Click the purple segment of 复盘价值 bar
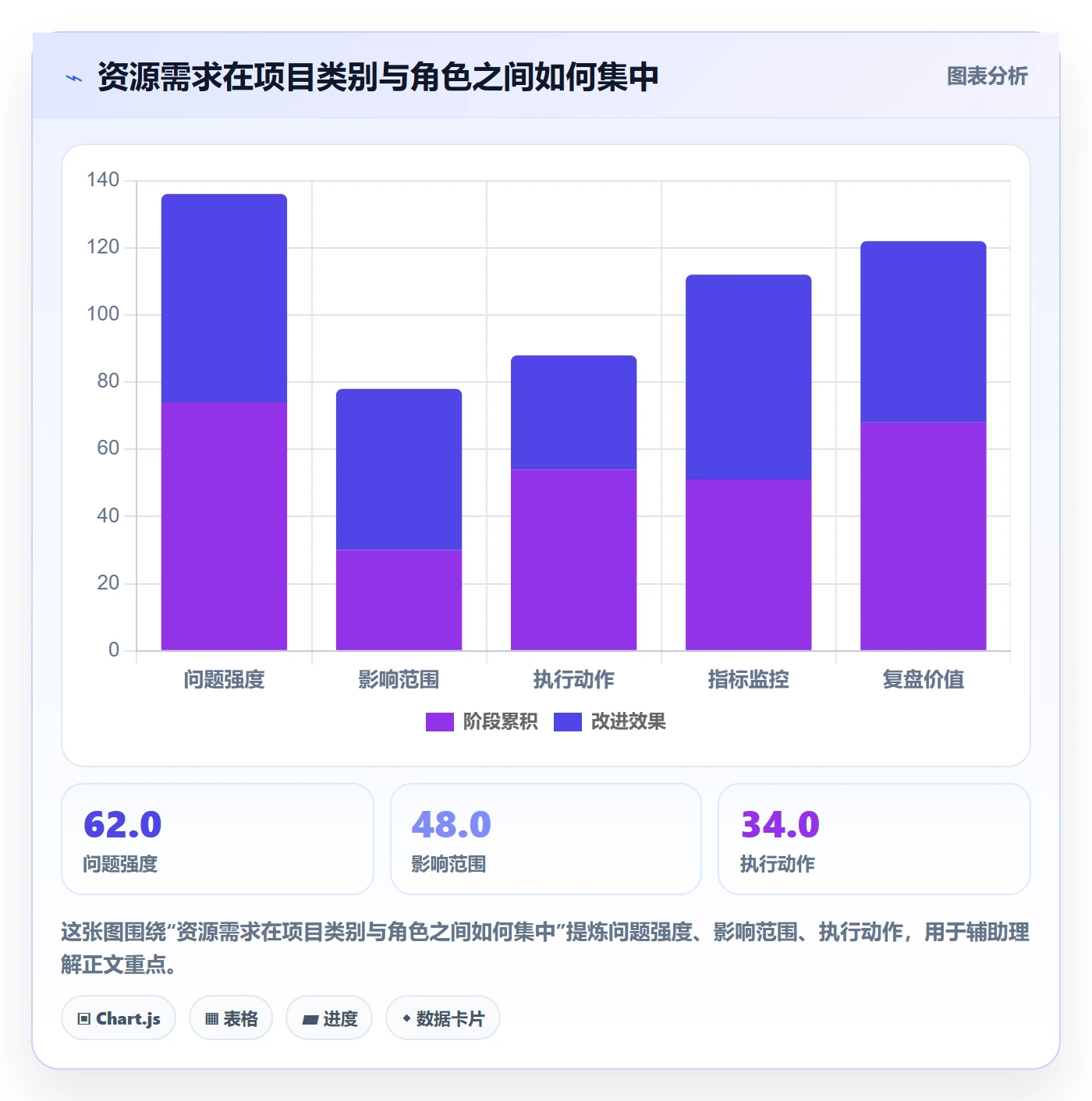 (923, 536)
